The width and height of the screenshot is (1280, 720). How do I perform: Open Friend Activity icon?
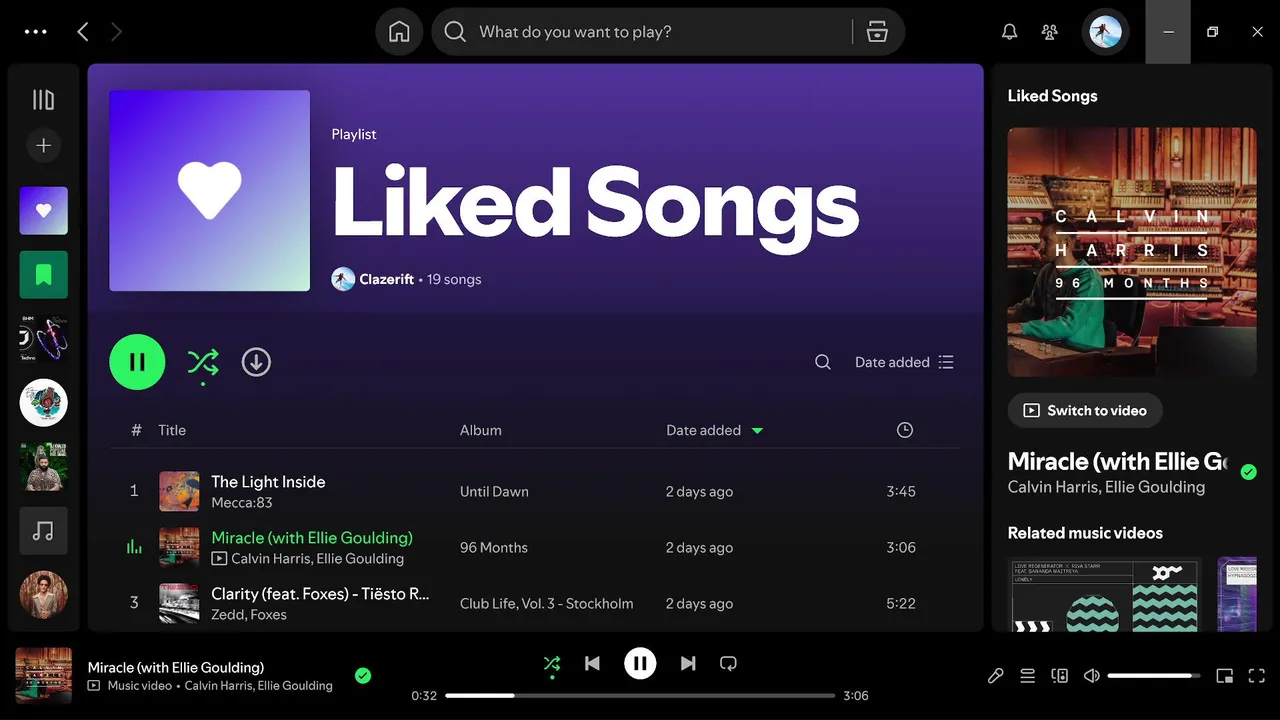point(1049,32)
